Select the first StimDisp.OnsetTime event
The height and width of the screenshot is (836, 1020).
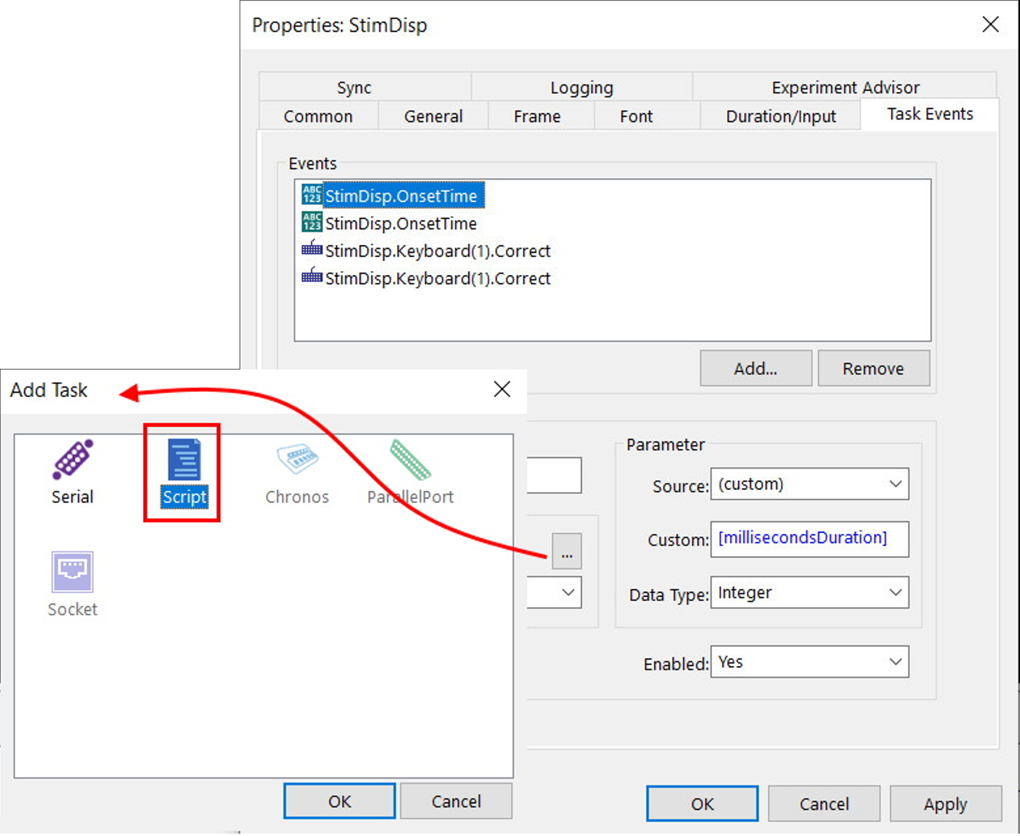tap(400, 196)
